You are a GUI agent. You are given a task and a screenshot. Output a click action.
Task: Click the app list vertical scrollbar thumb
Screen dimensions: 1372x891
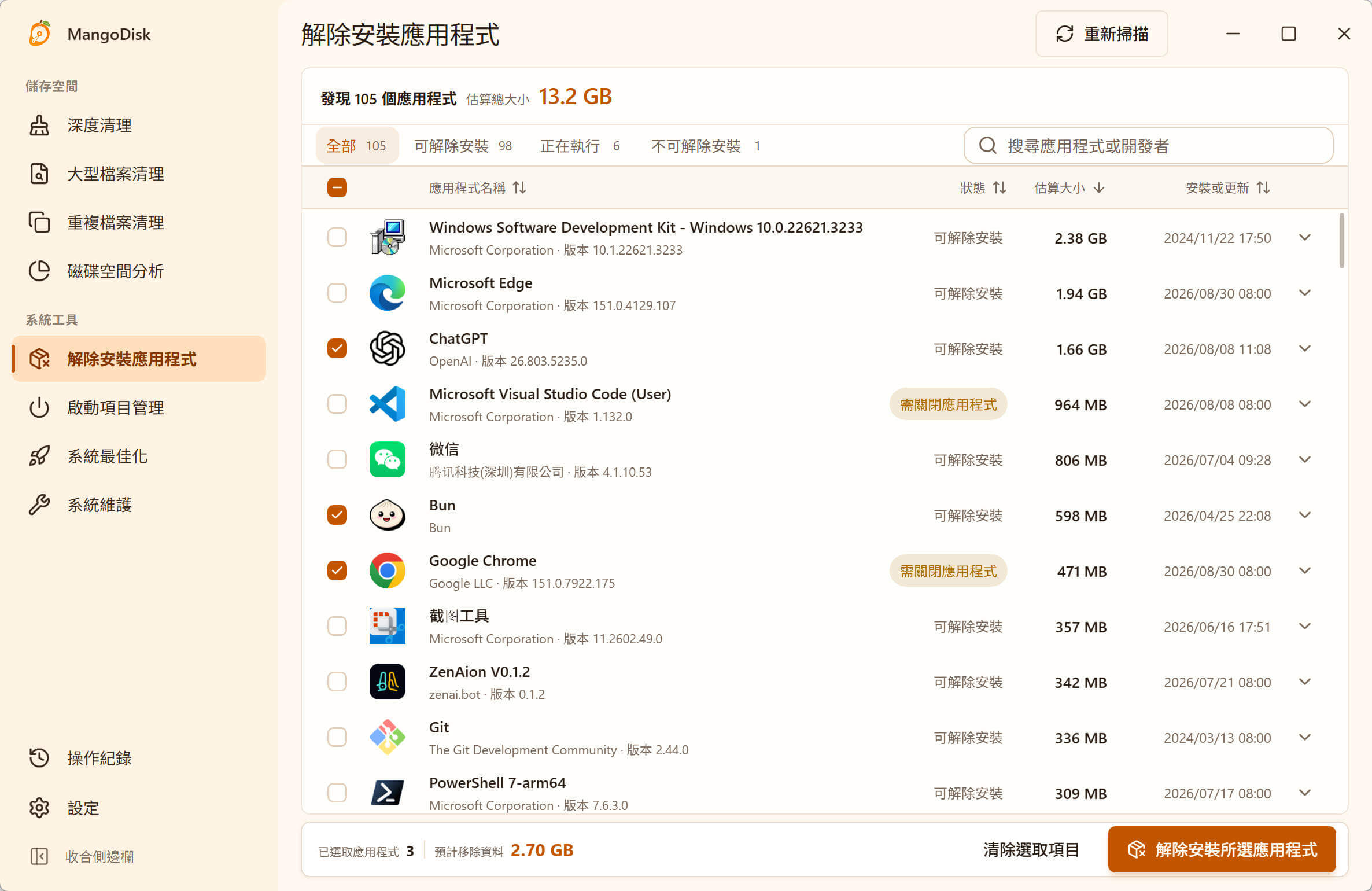point(1341,241)
